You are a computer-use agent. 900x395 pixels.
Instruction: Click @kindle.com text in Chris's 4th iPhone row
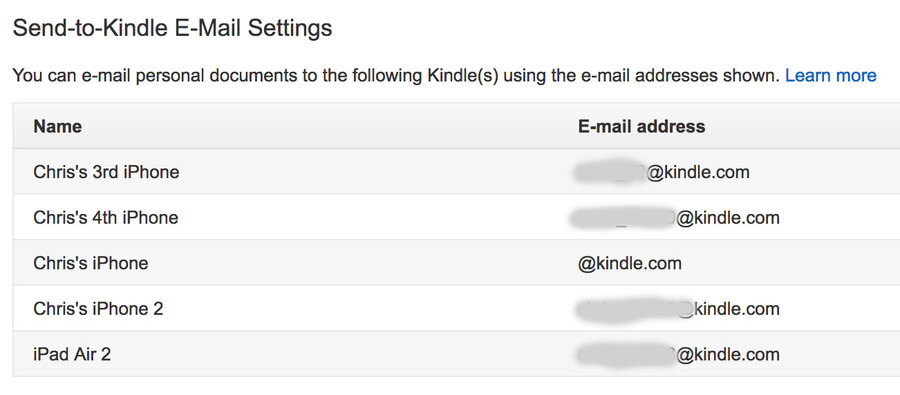(x=728, y=218)
